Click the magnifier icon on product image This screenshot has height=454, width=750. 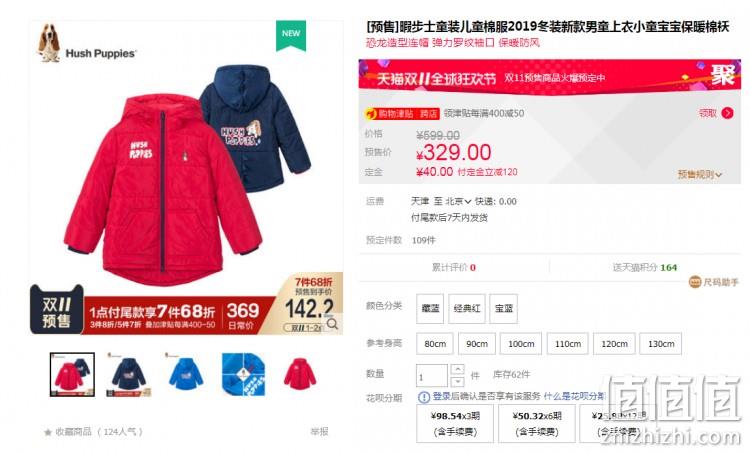332,324
